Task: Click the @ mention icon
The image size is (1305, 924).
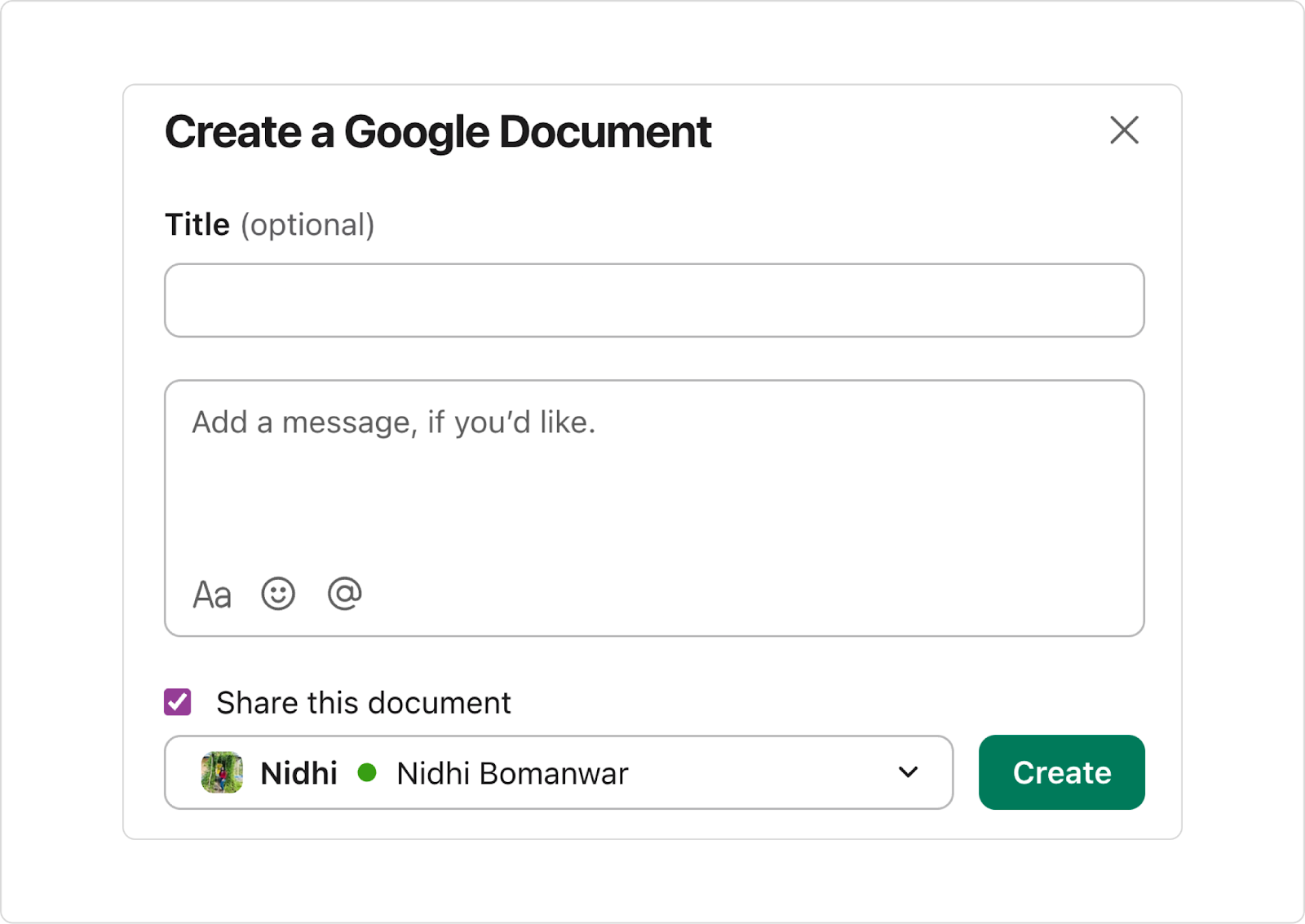Action: coord(344,594)
